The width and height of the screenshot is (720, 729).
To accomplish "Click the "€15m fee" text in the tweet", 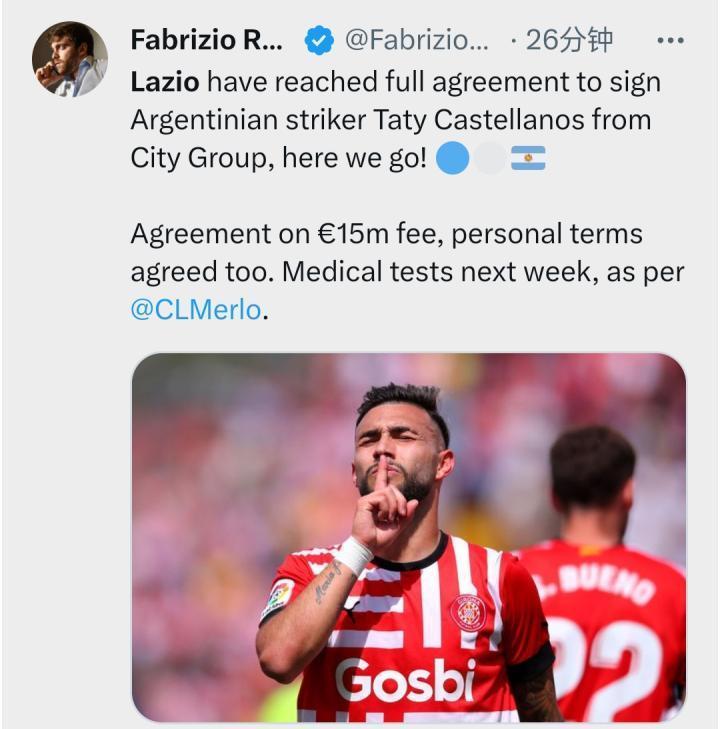I will [377, 234].
